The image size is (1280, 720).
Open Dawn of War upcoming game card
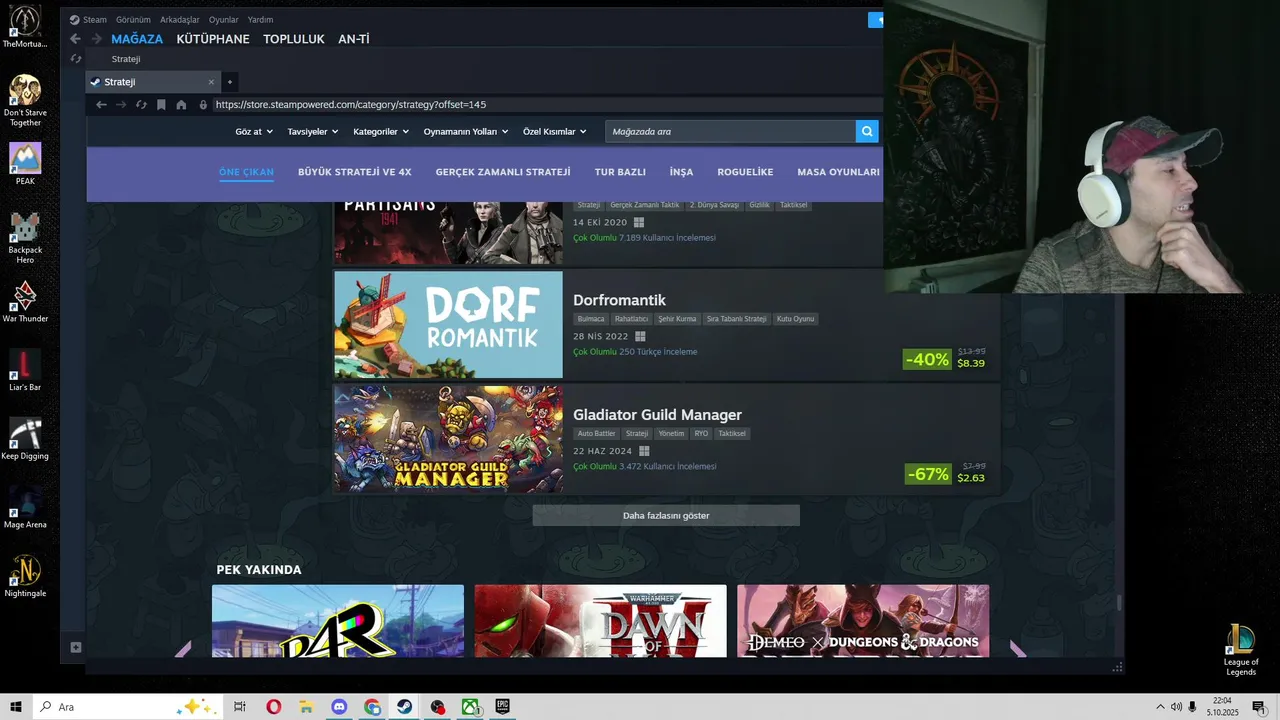tap(600, 621)
